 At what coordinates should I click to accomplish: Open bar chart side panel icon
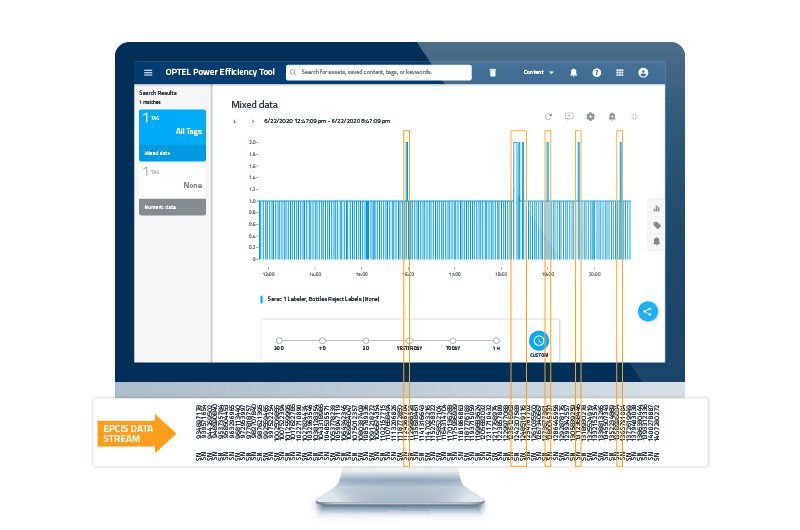coord(657,208)
